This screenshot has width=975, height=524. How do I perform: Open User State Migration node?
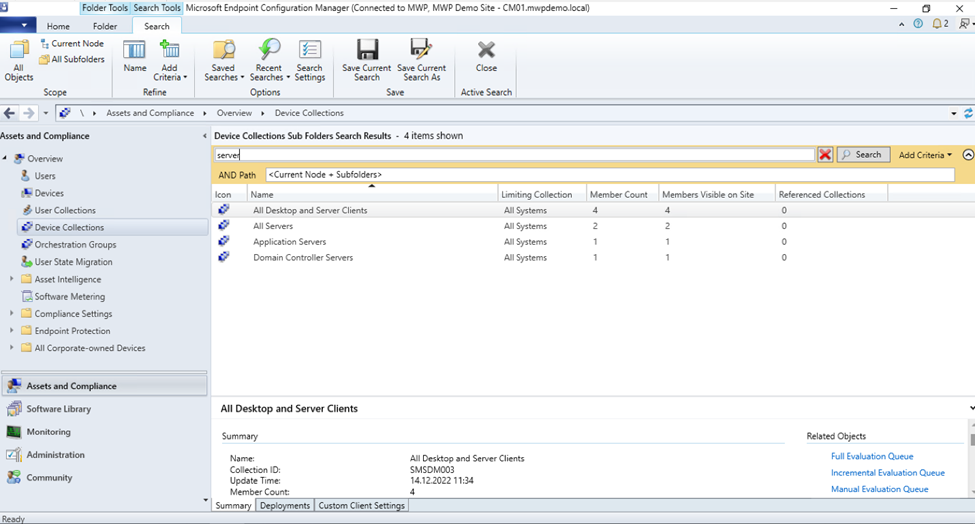click(x=73, y=262)
